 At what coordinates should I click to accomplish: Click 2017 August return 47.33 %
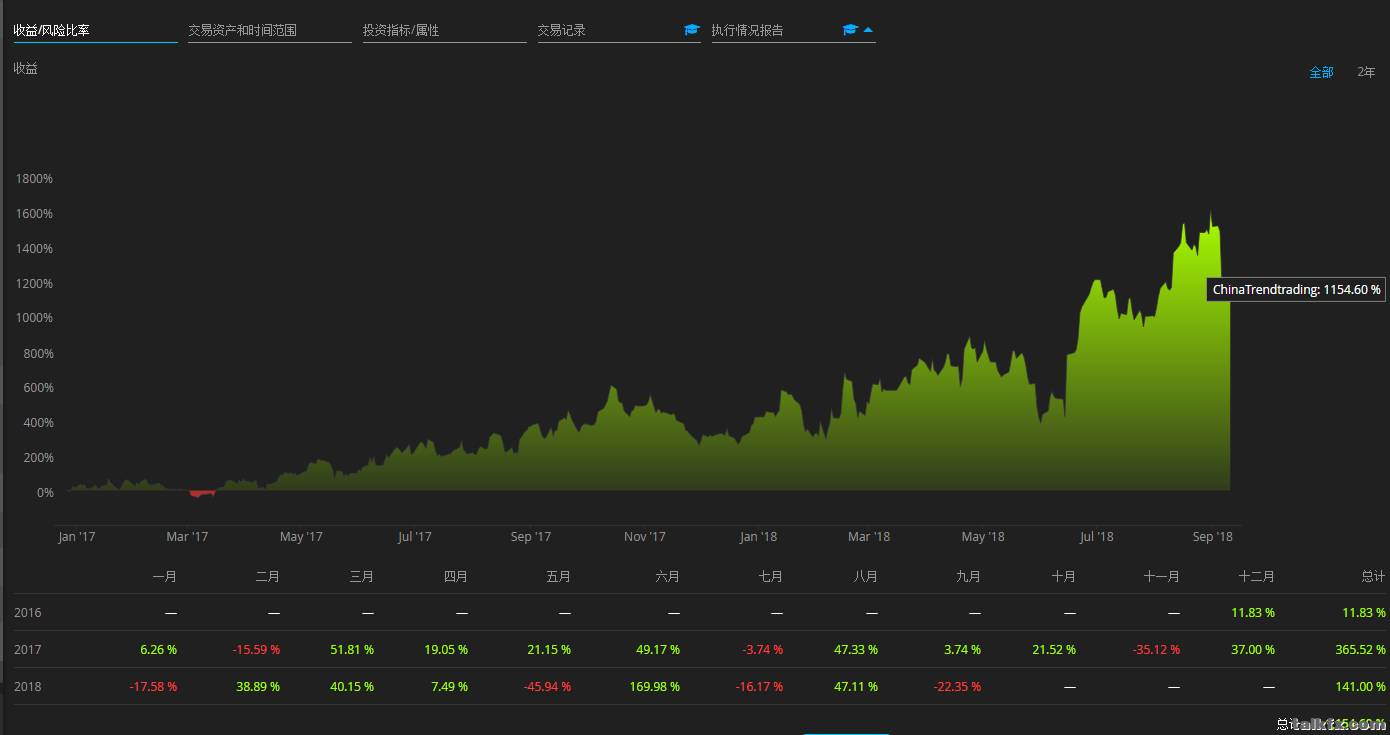[x=854, y=649]
